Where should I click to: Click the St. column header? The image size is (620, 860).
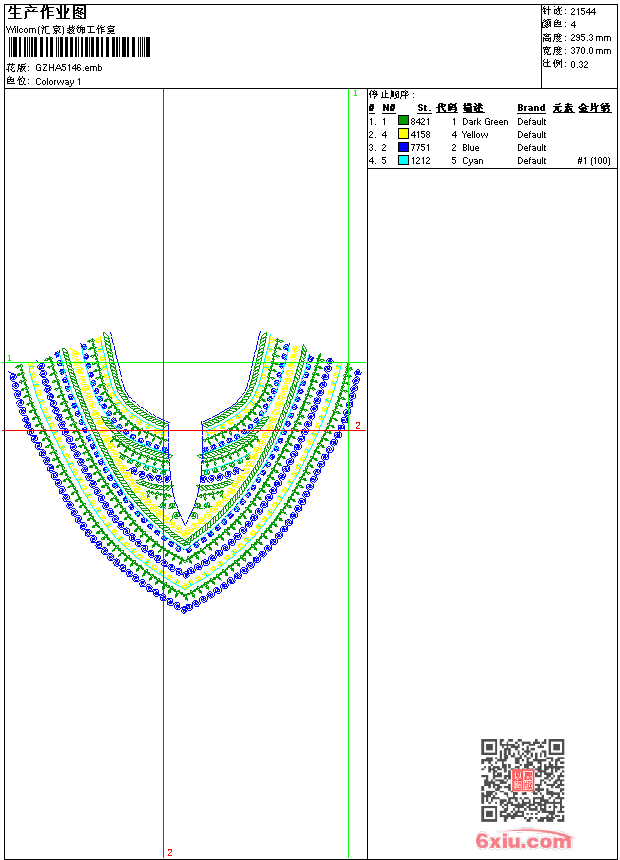pyautogui.click(x=424, y=108)
